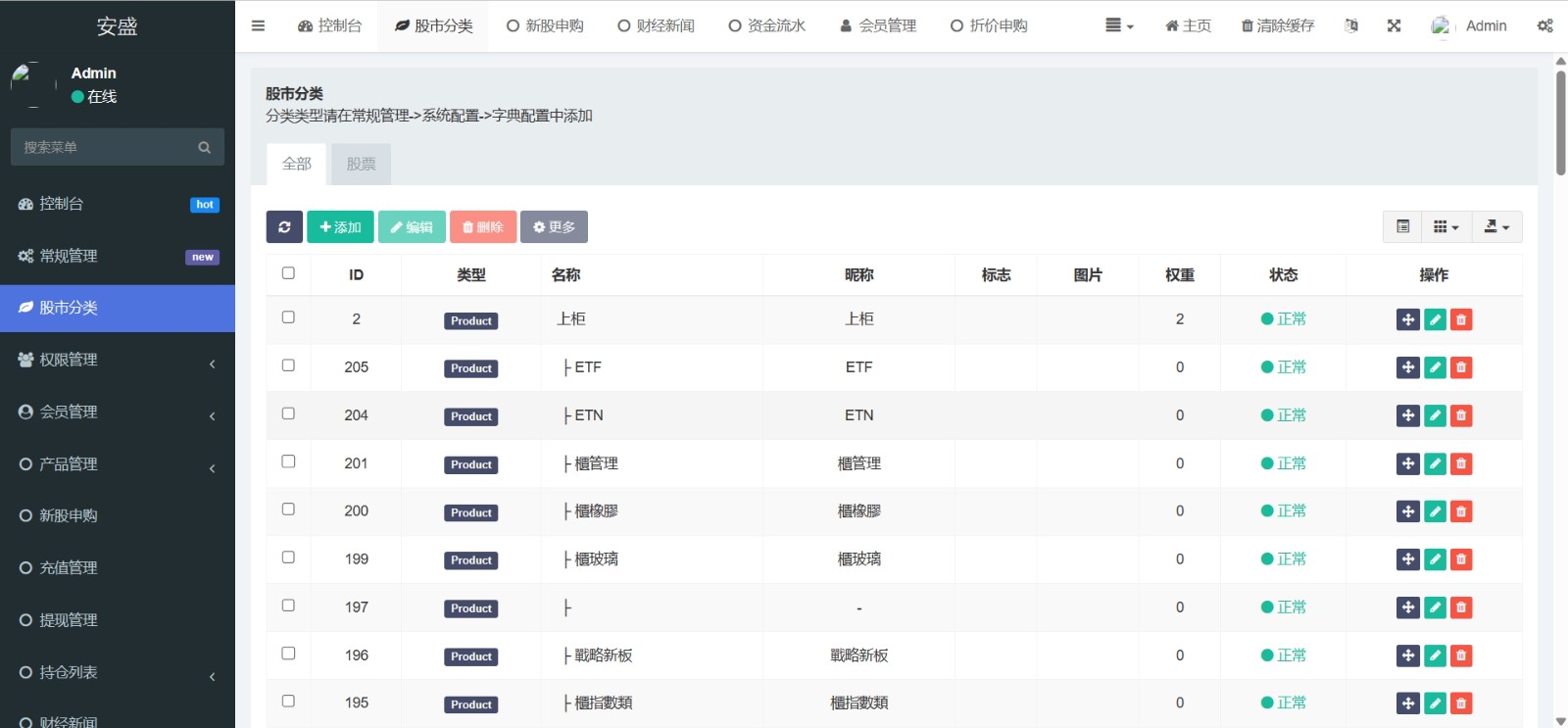Open the export data dropdown

pyautogui.click(x=1496, y=227)
